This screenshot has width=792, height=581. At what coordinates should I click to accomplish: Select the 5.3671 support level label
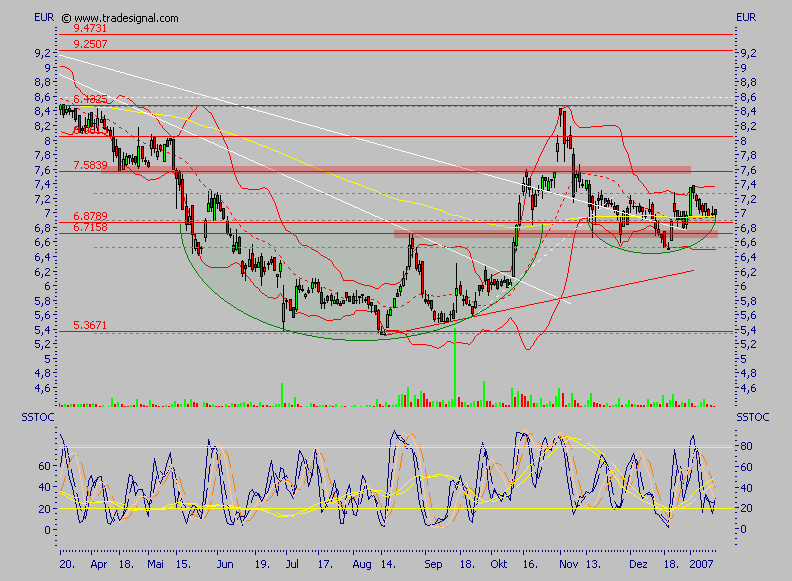(x=90, y=325)
